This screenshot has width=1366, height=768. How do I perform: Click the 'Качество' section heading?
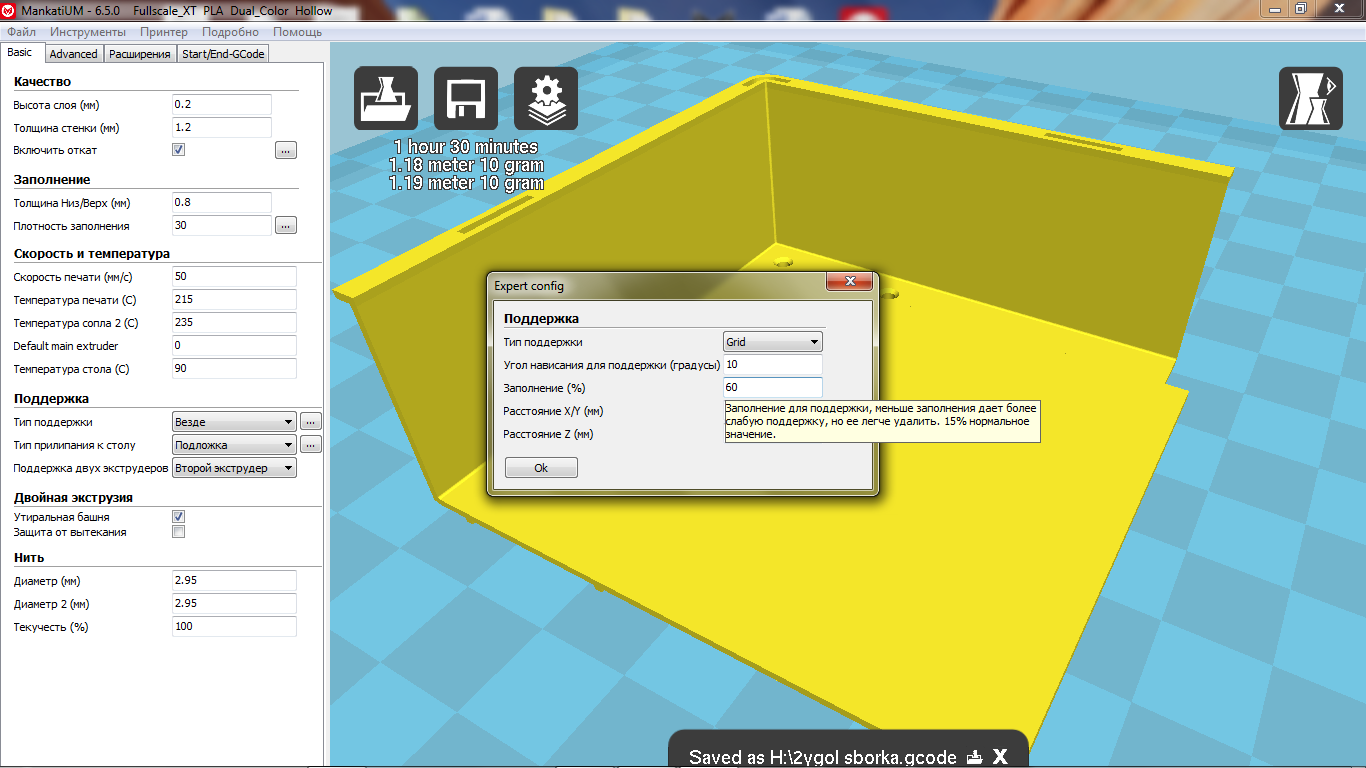[42, 81]
